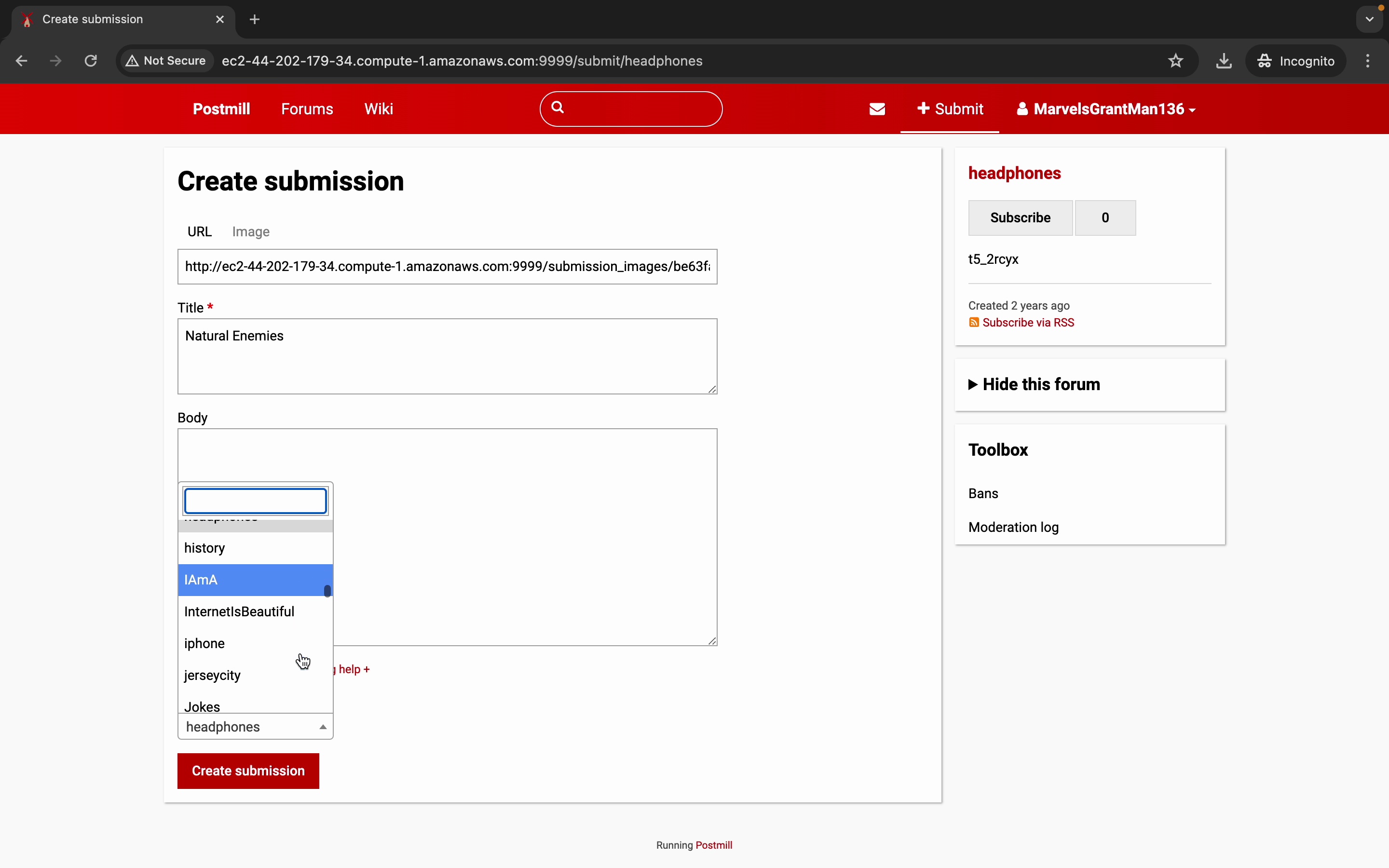The image size is (1389, 868).
Task: Open the browser downloads icon
Action: tap(1224, 61)
